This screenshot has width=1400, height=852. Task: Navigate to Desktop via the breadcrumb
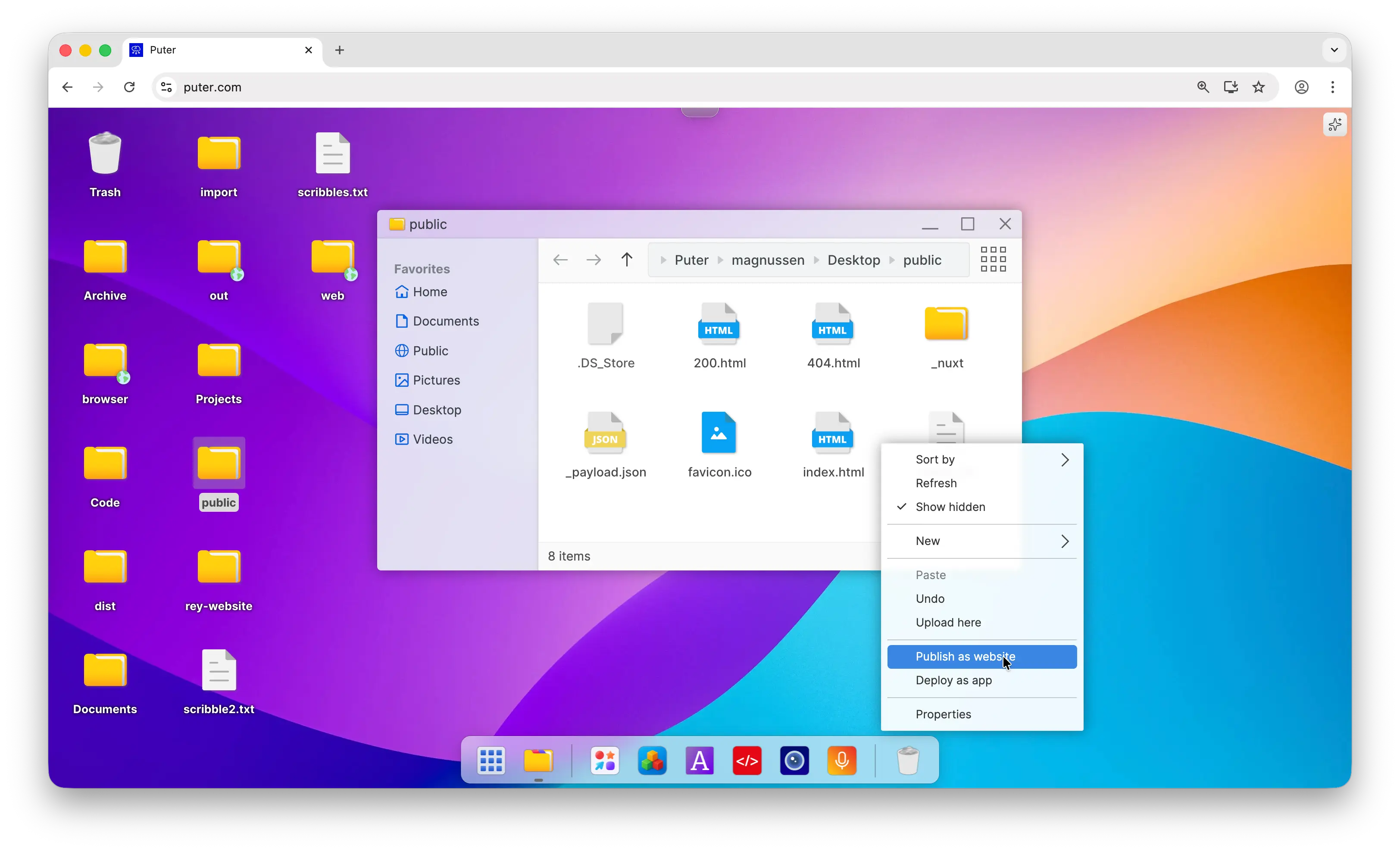(854, 260)
